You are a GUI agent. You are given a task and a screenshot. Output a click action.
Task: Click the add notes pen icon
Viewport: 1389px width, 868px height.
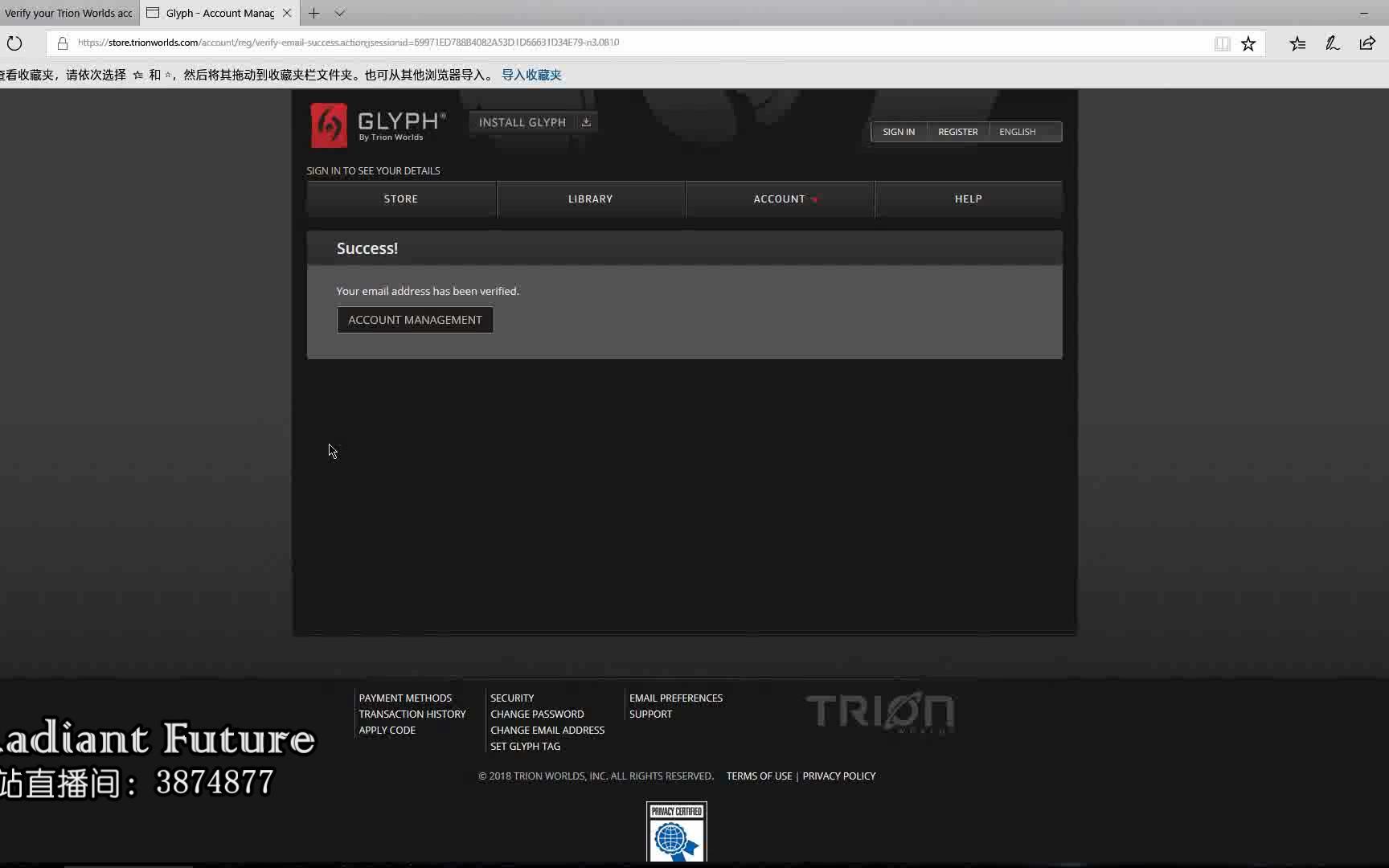coord(1333,43)
